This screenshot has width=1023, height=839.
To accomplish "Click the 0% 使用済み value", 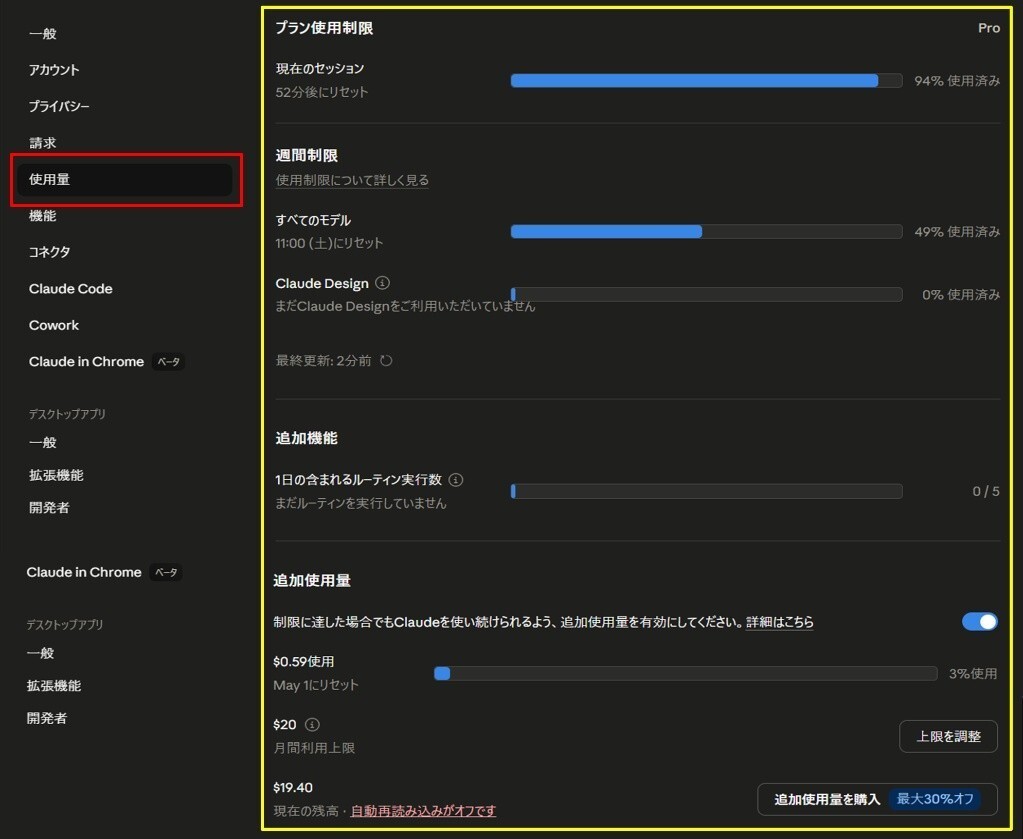I will pyautogui.click(x=960, y=295).
